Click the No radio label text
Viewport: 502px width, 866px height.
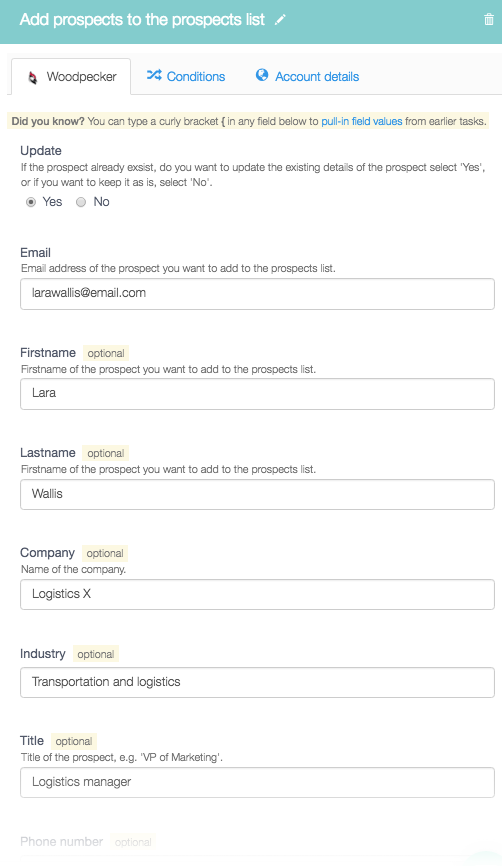(102, 202)
